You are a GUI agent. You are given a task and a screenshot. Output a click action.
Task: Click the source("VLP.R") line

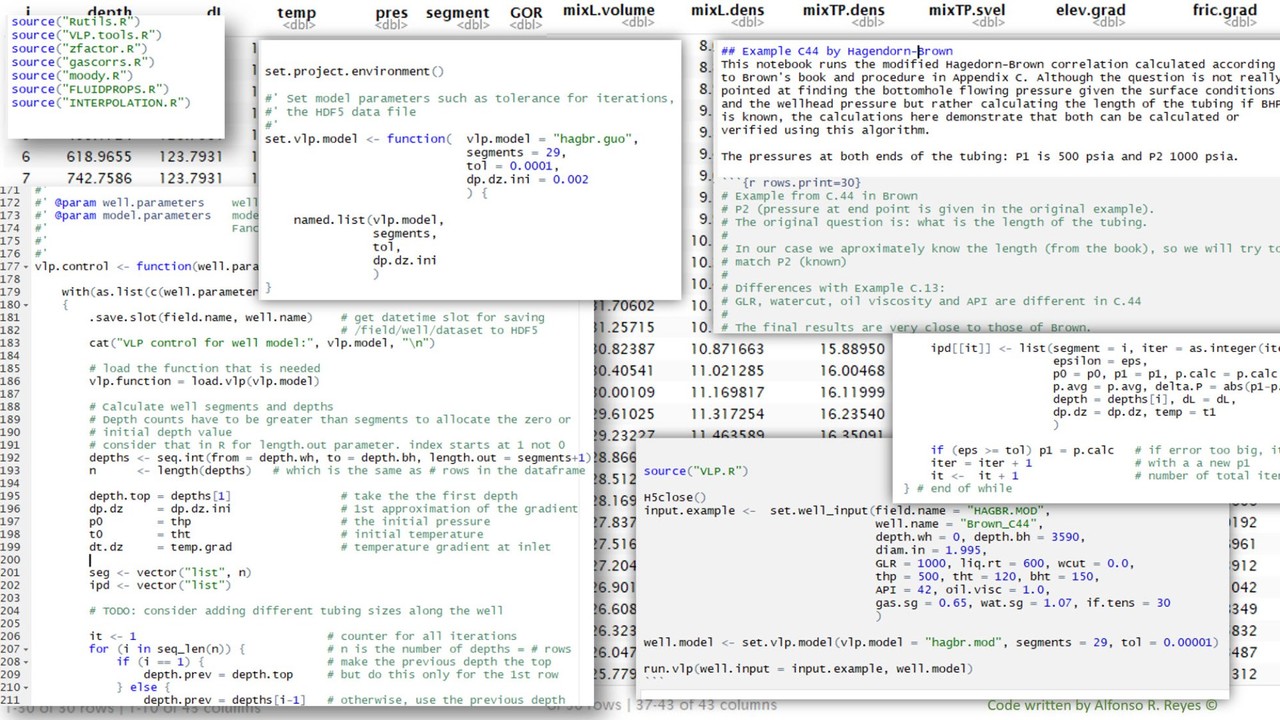click(695, 471)
